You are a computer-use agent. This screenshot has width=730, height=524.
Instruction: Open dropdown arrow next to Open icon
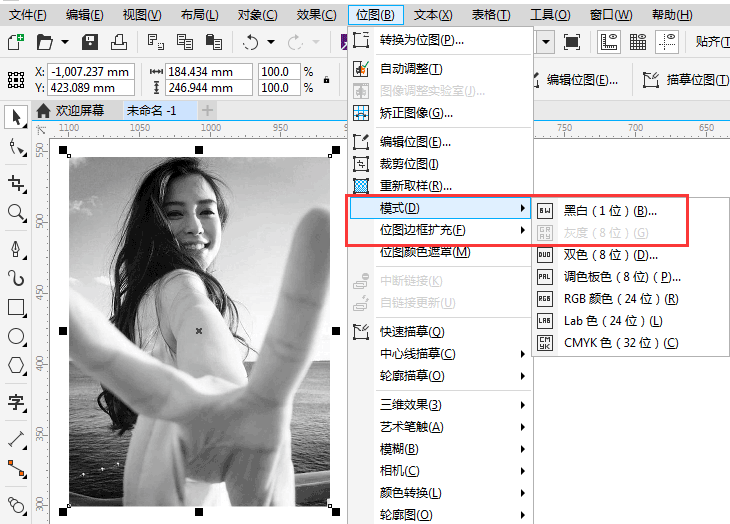pos(65,42)
